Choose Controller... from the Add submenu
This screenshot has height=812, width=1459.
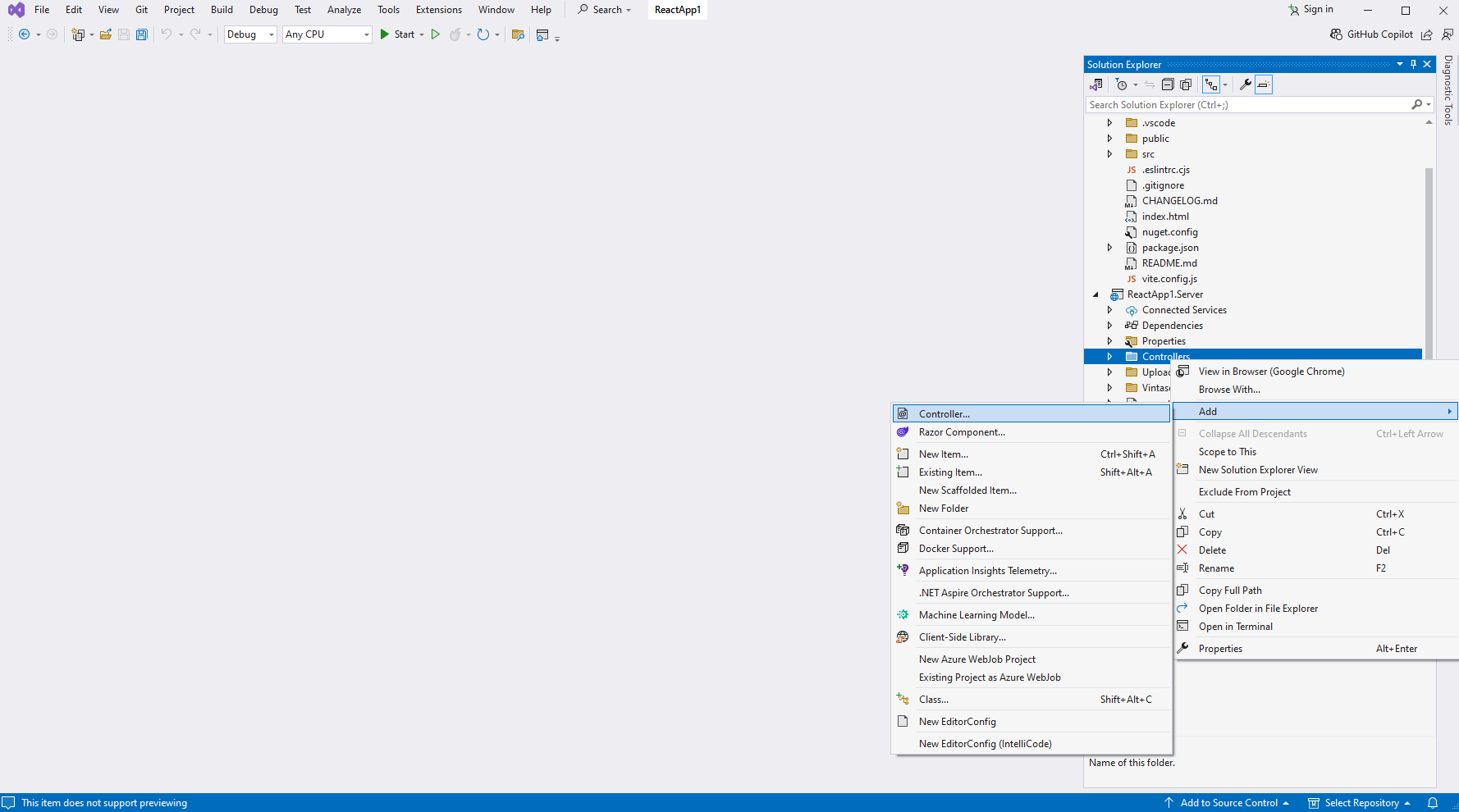(944, 414)
